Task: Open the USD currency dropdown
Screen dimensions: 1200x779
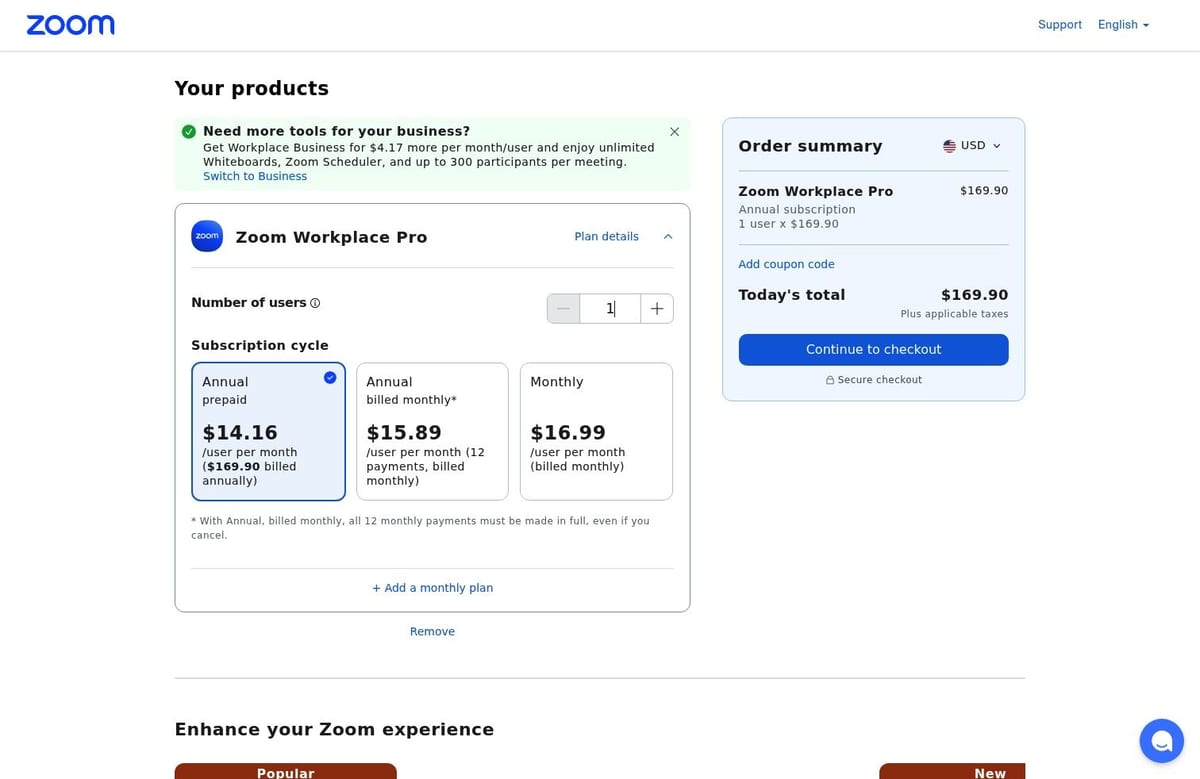Action: coord(971,146)
